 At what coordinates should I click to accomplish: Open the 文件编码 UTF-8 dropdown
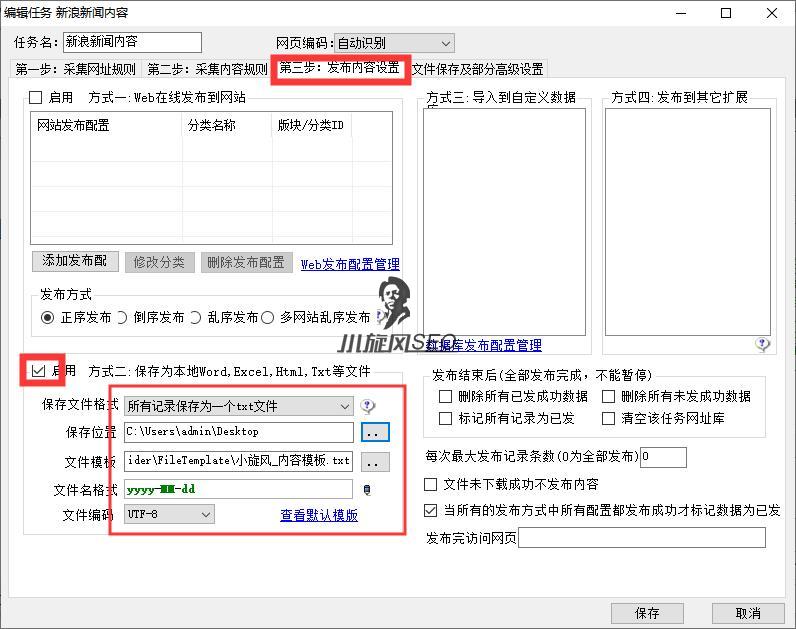point(169,514)
